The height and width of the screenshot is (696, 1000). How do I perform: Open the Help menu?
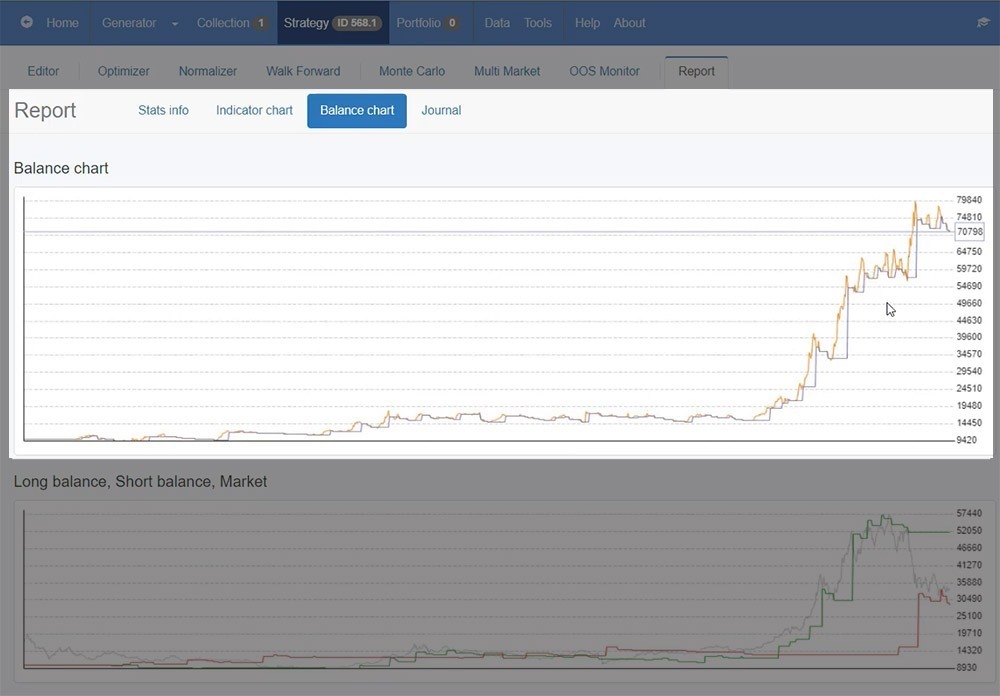coord(586,22)
